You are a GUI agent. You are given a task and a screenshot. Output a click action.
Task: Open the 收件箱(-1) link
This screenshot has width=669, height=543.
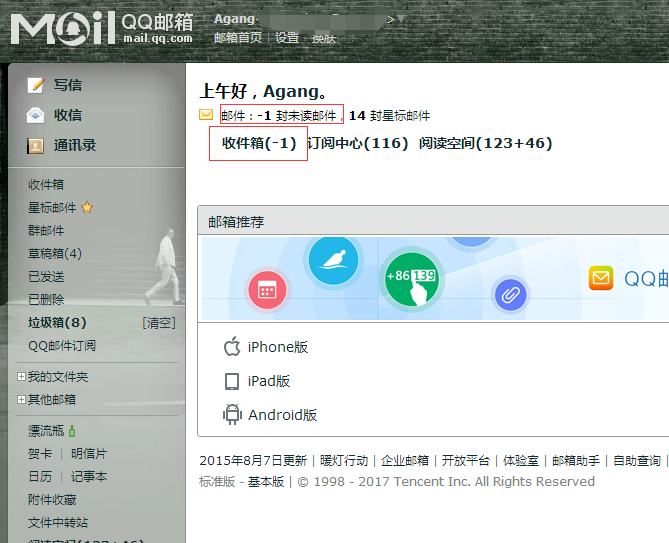(259, 143)
